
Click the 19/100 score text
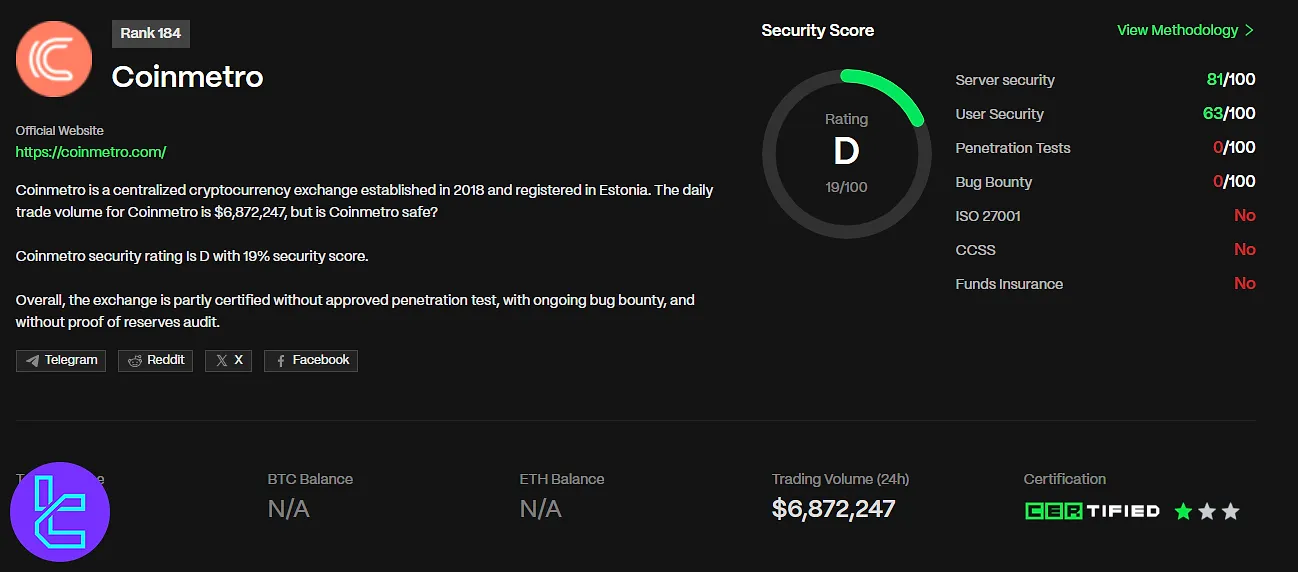click(846, 187)
